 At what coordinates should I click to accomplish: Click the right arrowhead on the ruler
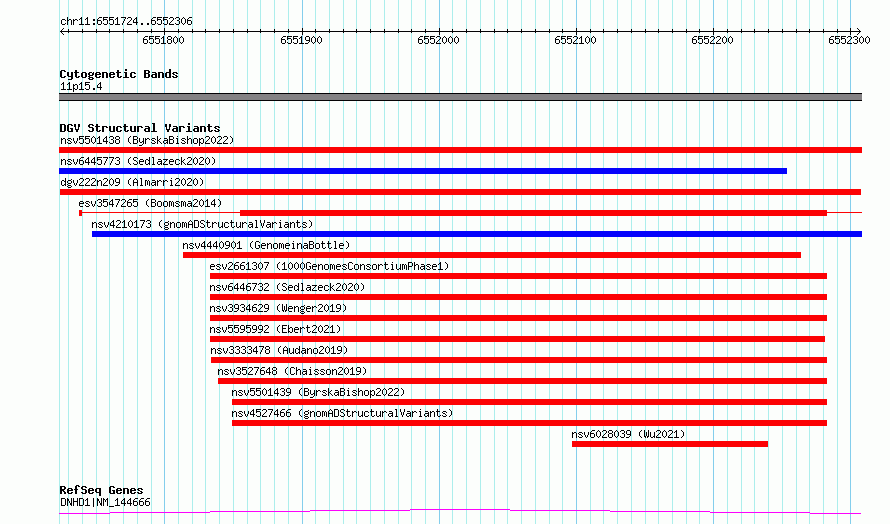coord(858,32)
